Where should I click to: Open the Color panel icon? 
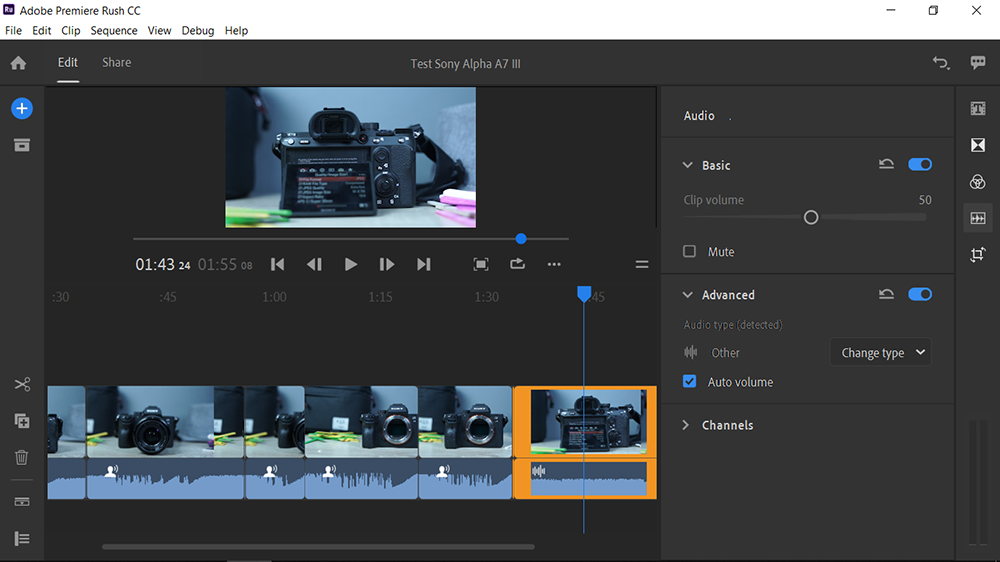[x=977, y=182]
